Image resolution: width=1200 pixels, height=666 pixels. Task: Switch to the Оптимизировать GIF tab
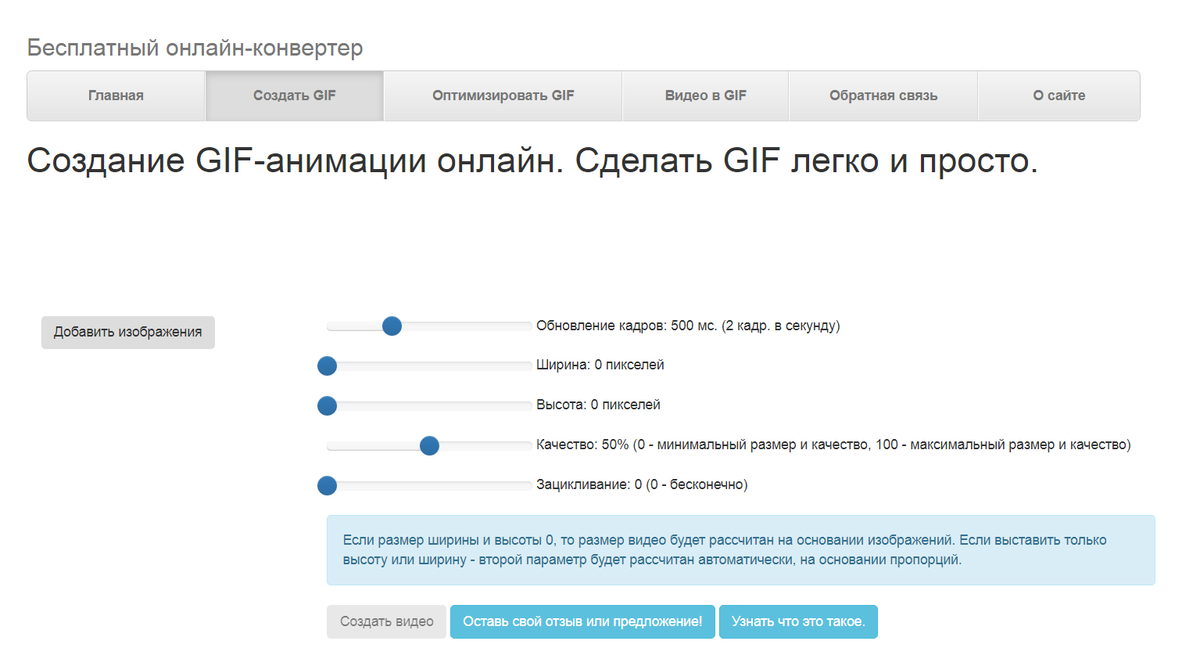(502, 95)
